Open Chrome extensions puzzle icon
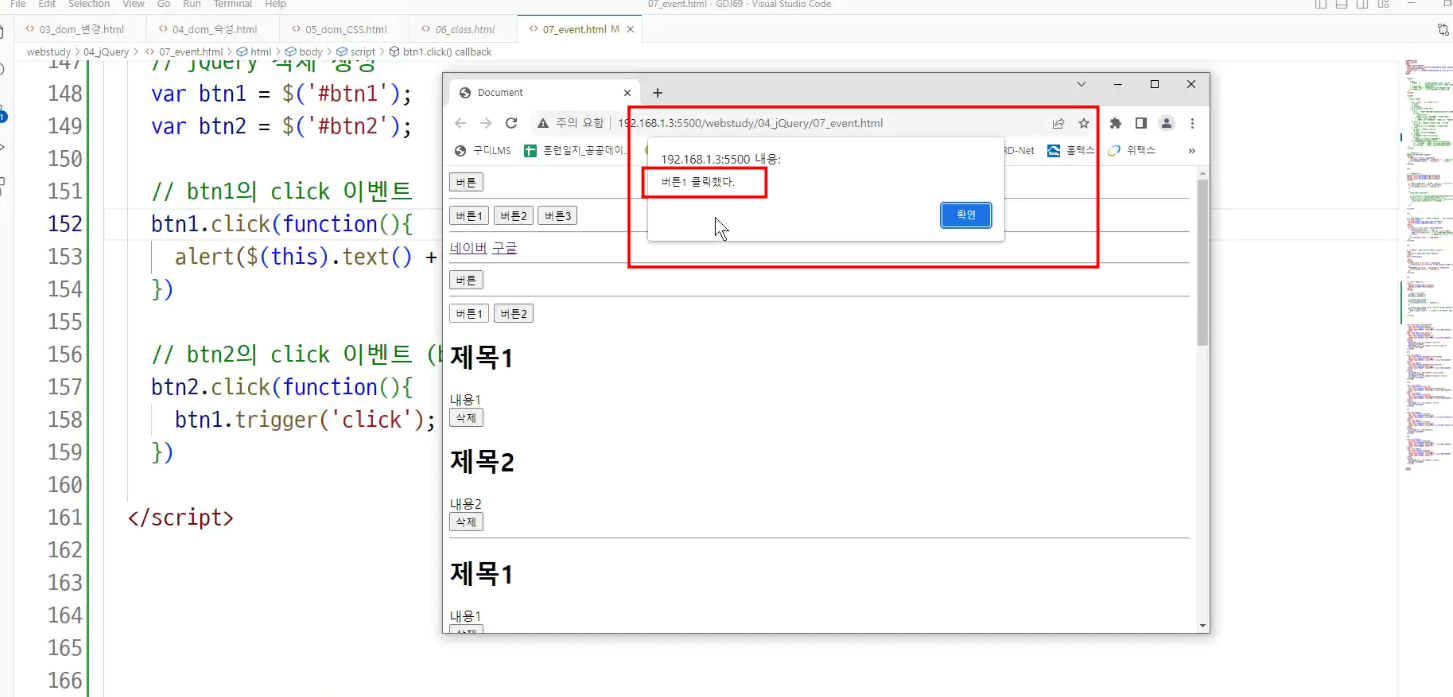This screenshot has height=697, width=1453. 1115,124
